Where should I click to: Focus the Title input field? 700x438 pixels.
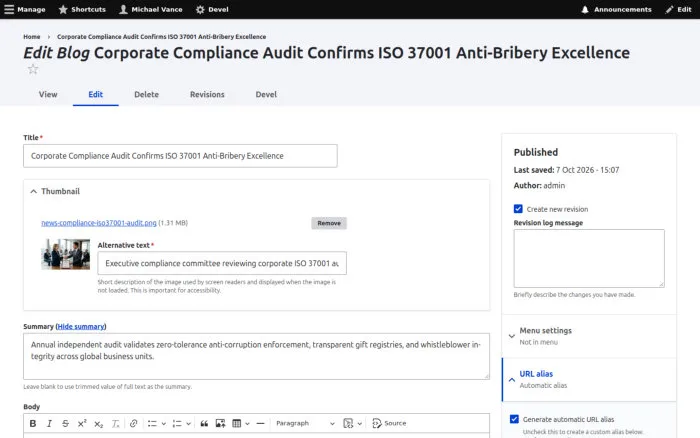180,156
